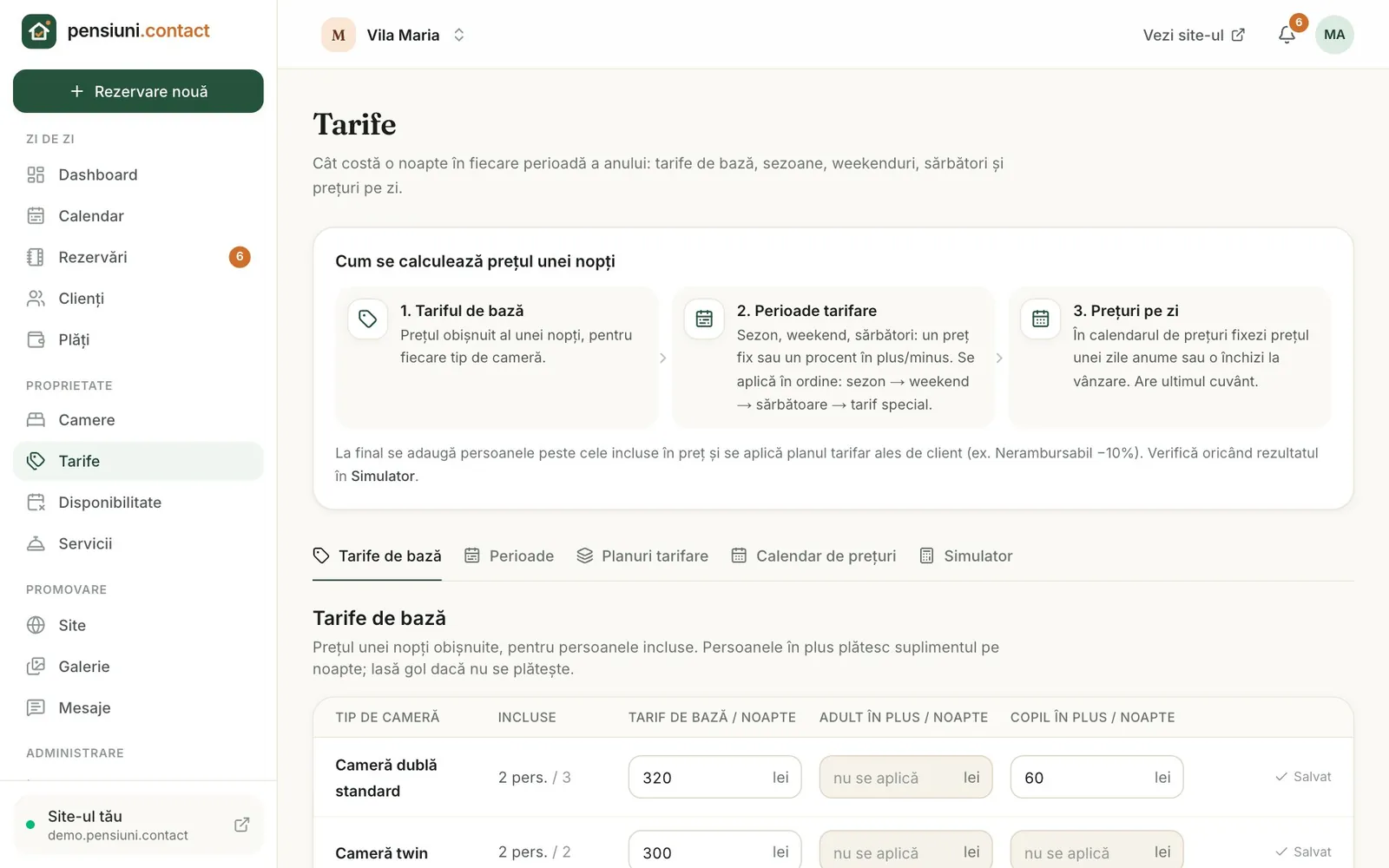Switch to the Calendar de prețuri tab
The width and height of the screenshot is (1389, 868).
[x=813, y=556]
